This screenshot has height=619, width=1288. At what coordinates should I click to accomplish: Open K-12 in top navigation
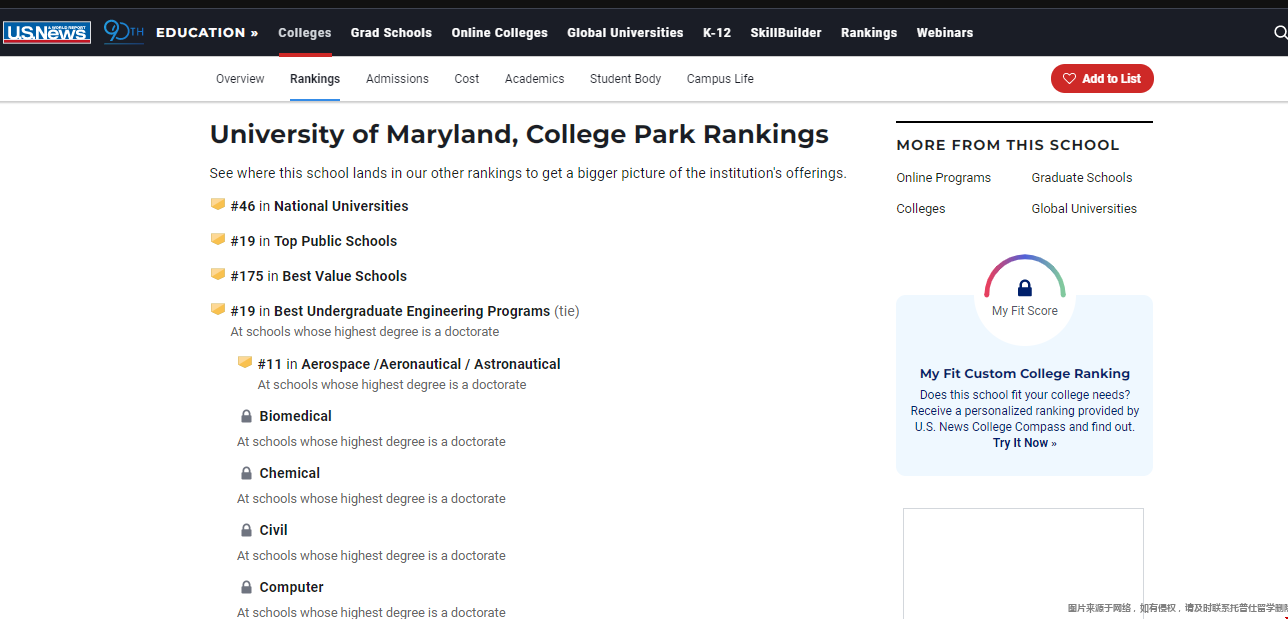click(x=717, y=33)
